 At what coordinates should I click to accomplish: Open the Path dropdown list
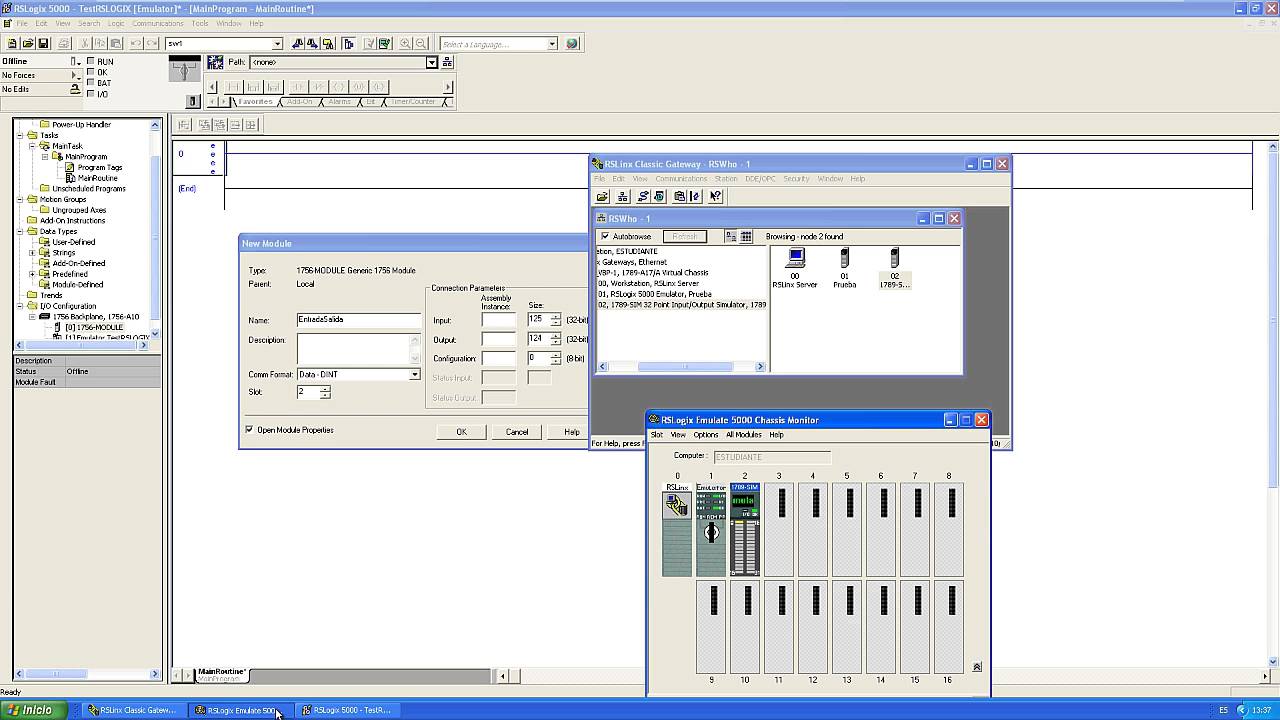point(432,62)
